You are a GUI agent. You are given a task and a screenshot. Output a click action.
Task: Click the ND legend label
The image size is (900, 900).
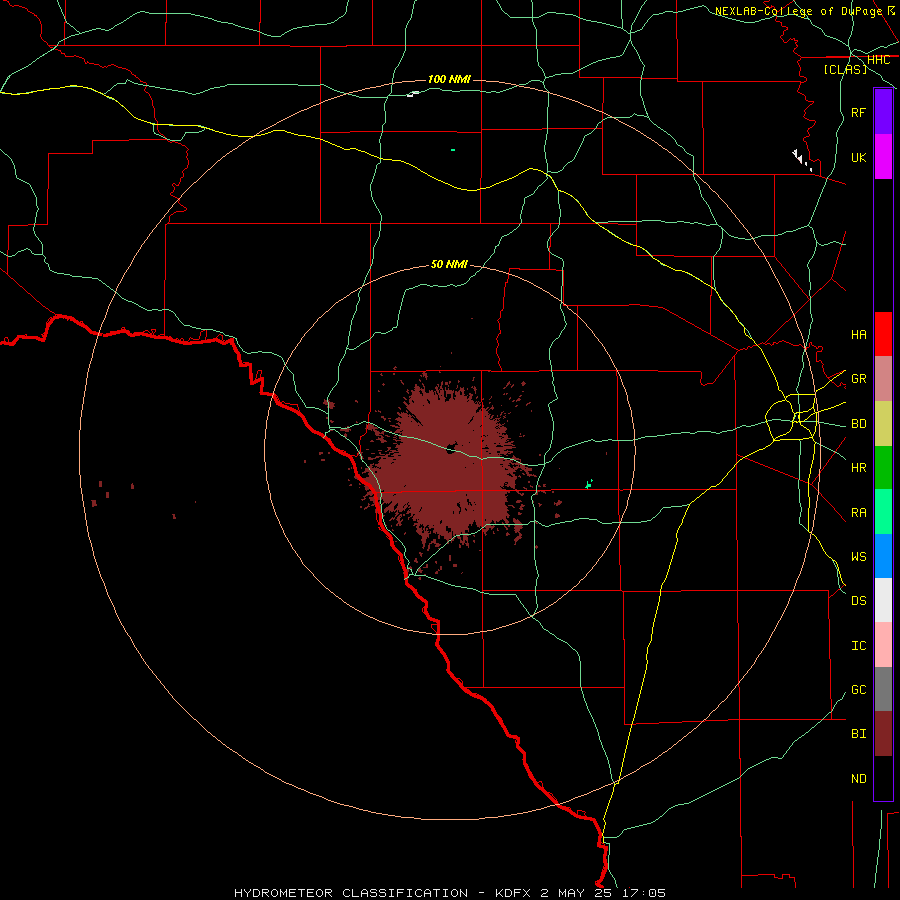[x=858, y=779]
